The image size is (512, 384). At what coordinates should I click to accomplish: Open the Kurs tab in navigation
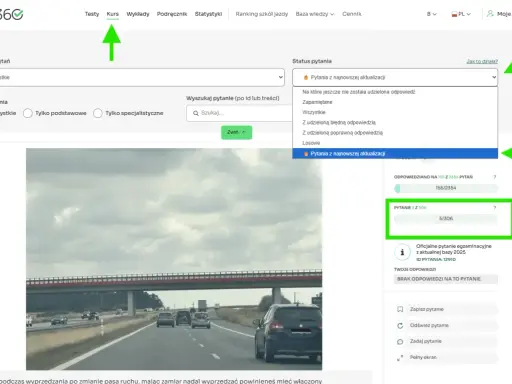click(x=113, y=14)
